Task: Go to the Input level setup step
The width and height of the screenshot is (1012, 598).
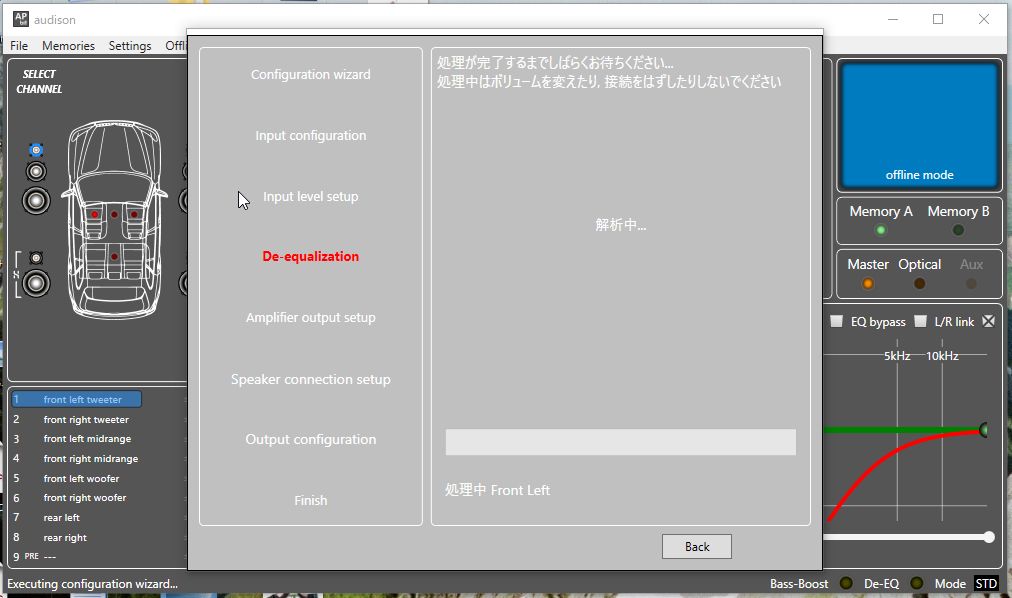Action: [x=310, y=197]
